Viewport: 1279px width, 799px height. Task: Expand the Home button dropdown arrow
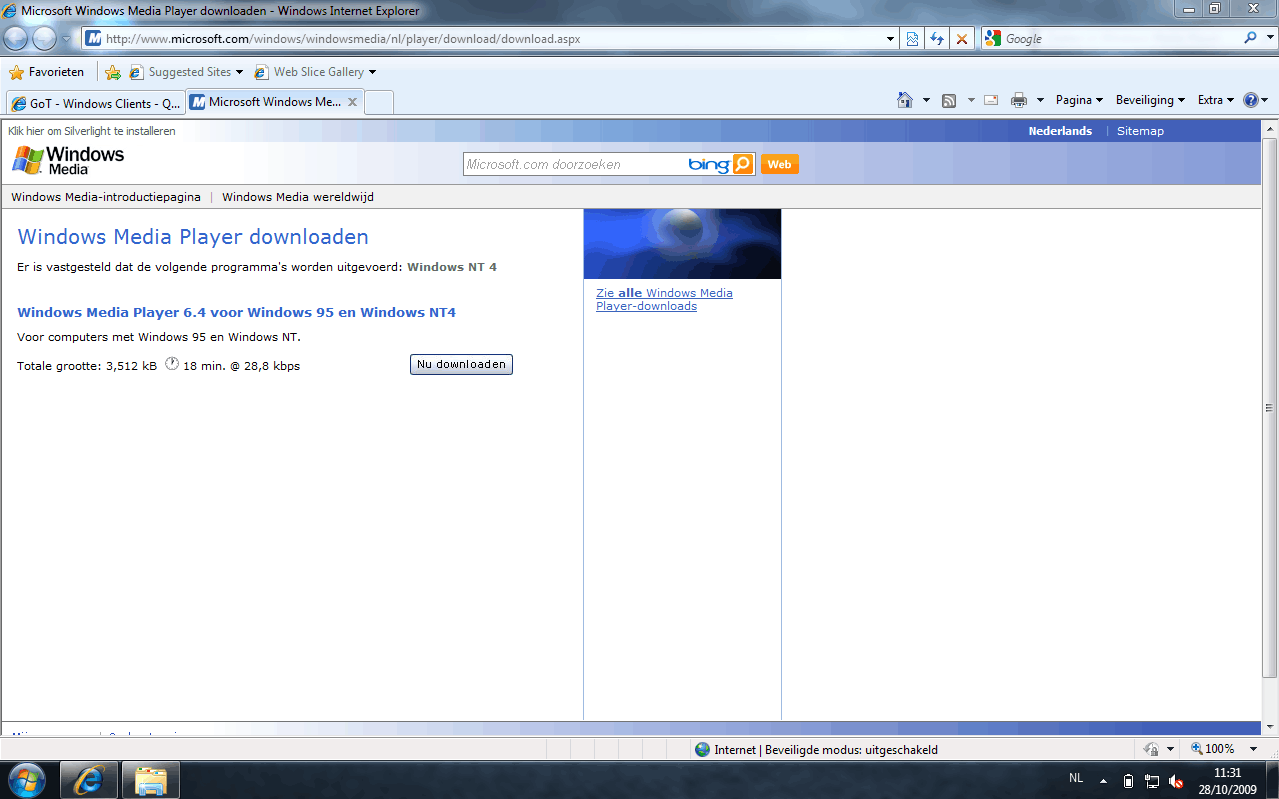click(926, 100)
